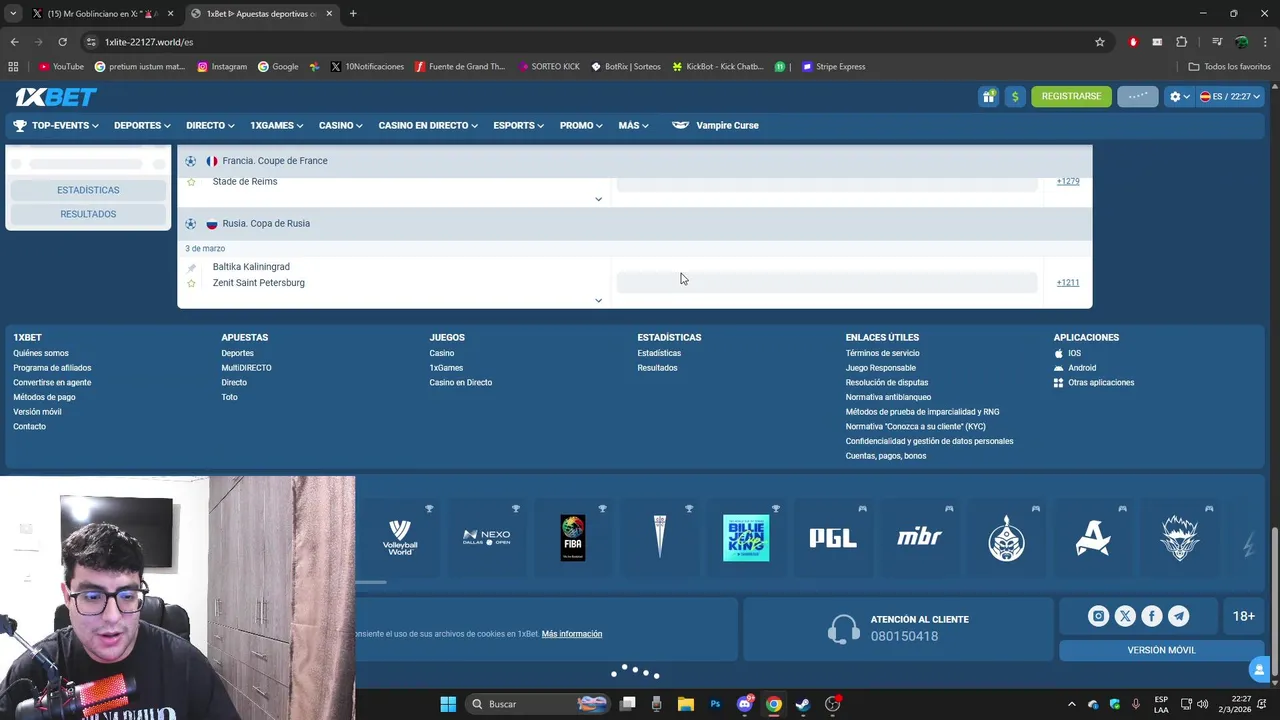Open the YouTube bookmark

click(61, 67)
